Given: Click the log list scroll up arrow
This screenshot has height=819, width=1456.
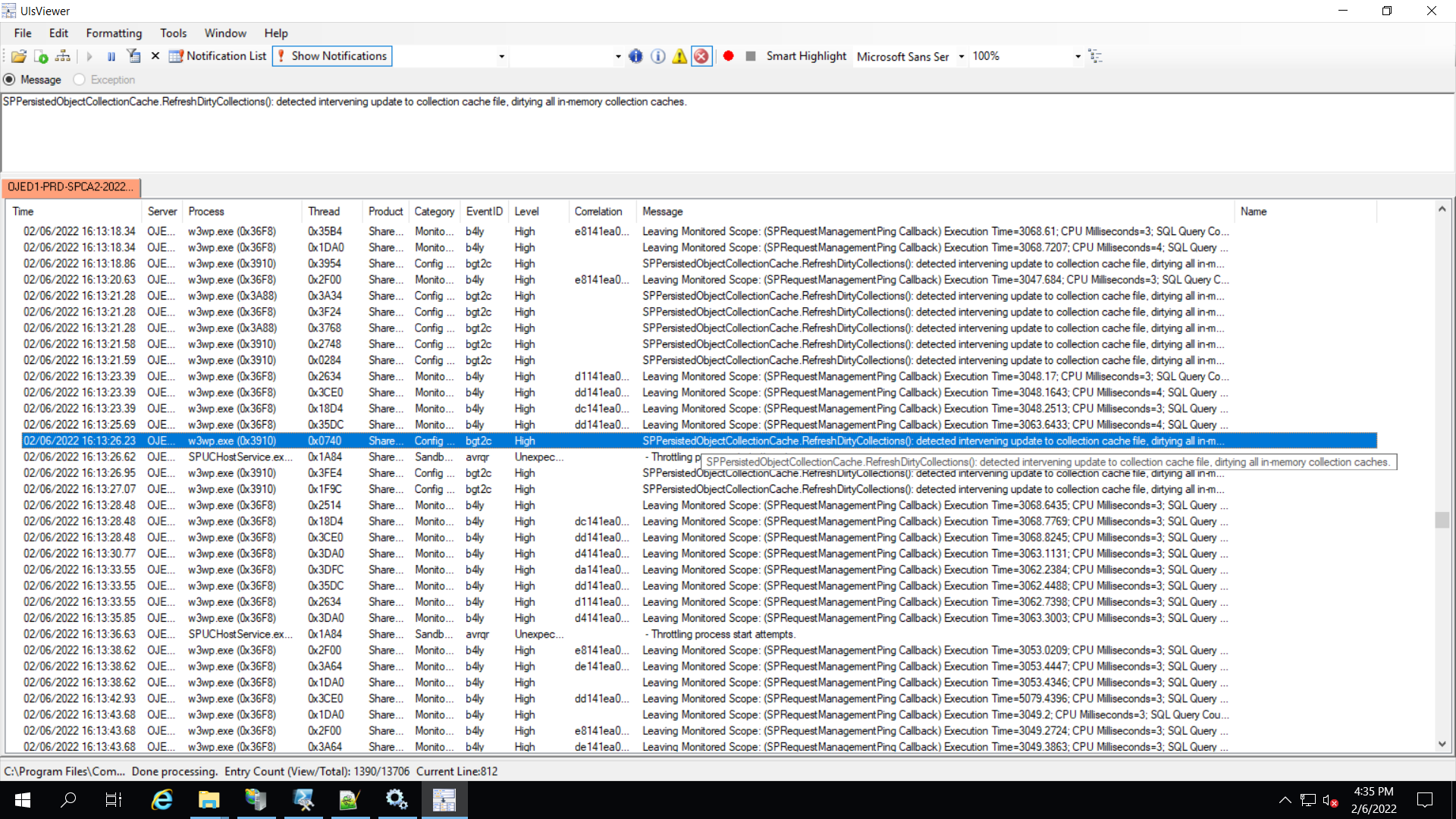Looking at the screenshot, I should [1442, 209].
